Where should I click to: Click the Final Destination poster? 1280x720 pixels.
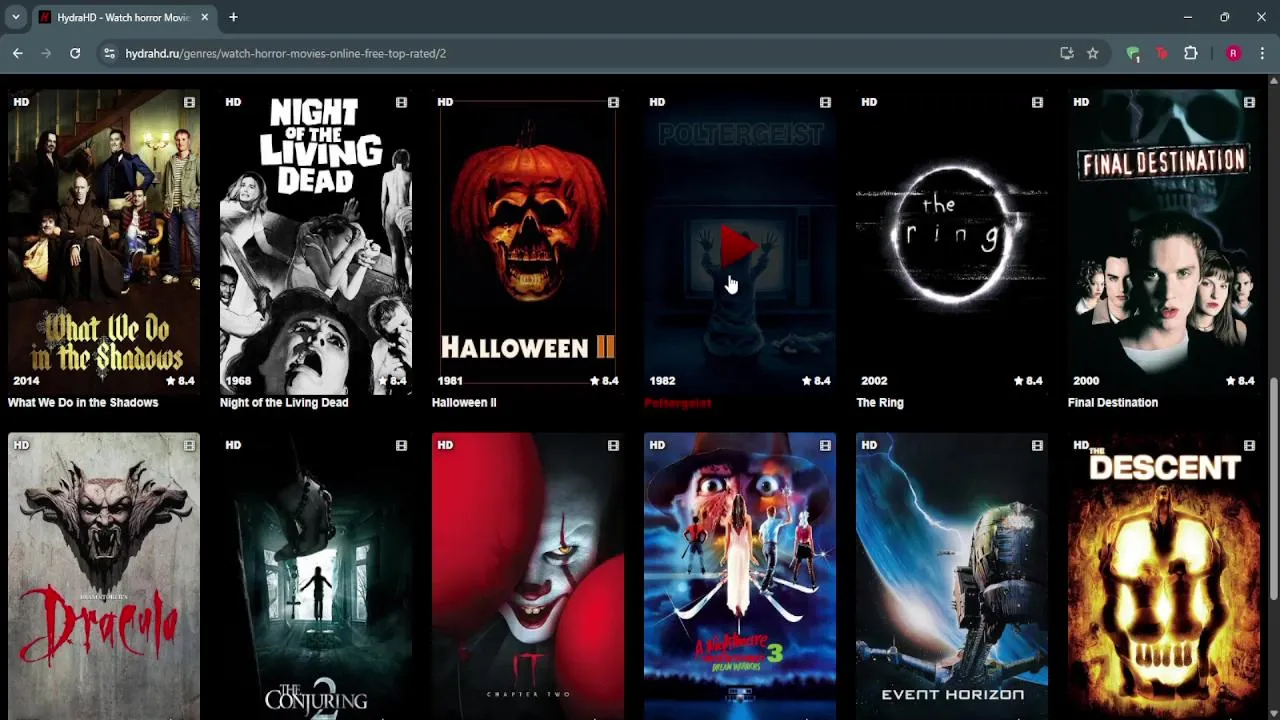(1164, 242)
